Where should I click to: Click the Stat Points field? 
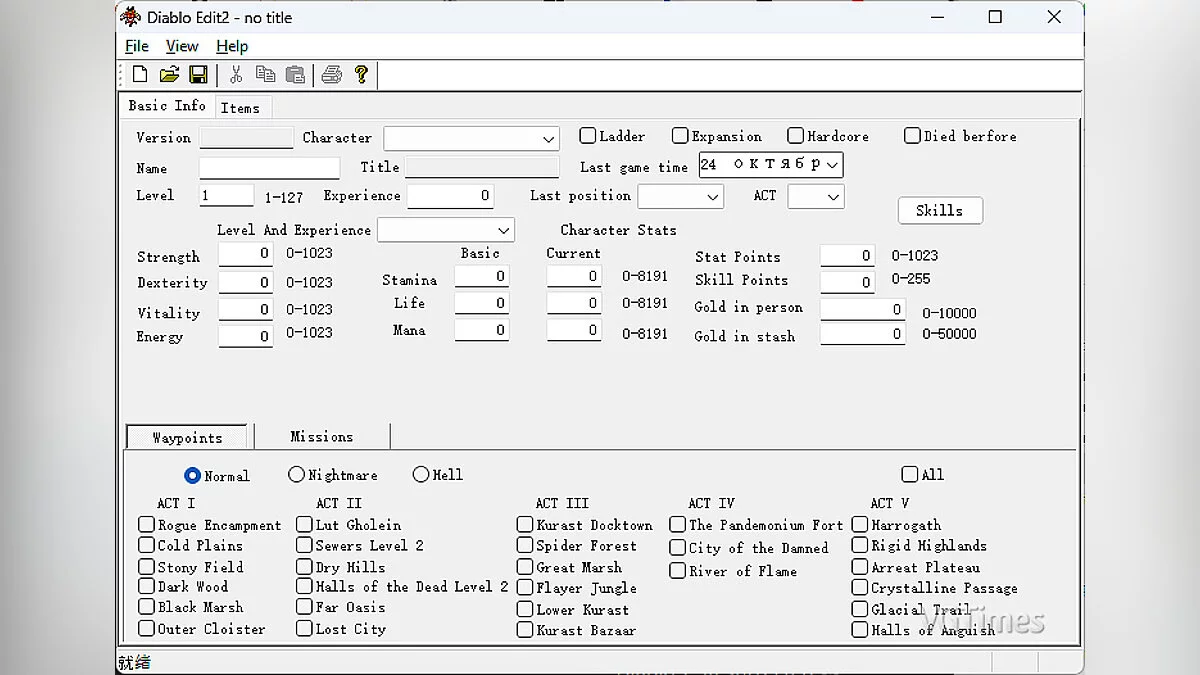(x=848, y=256)
